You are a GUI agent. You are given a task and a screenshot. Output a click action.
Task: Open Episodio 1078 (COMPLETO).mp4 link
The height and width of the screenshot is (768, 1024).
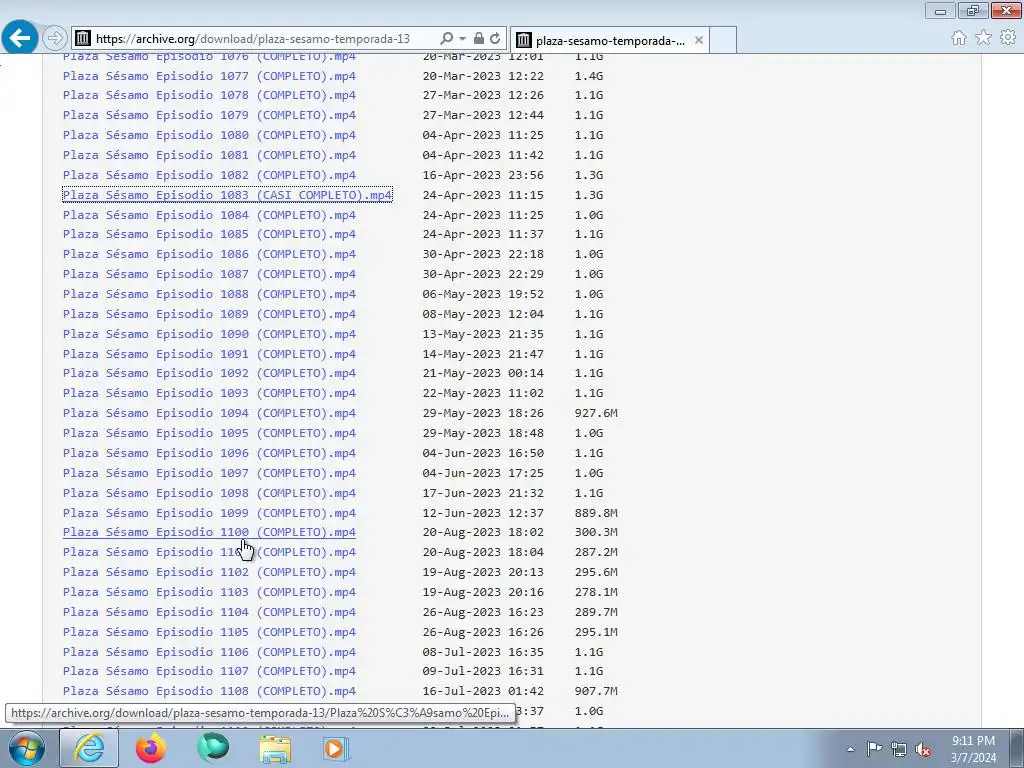[209, 95]
